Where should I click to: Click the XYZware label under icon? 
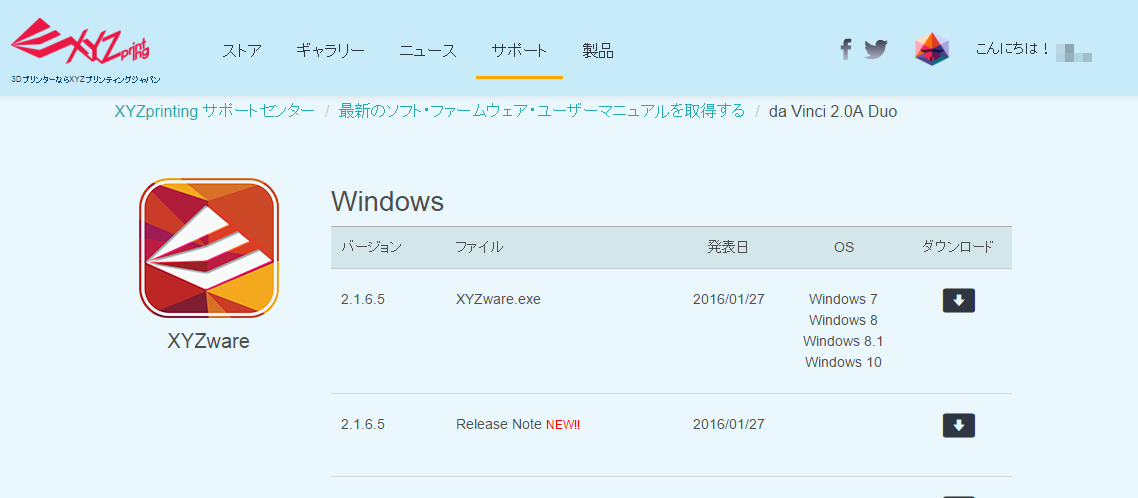[208, 341]
